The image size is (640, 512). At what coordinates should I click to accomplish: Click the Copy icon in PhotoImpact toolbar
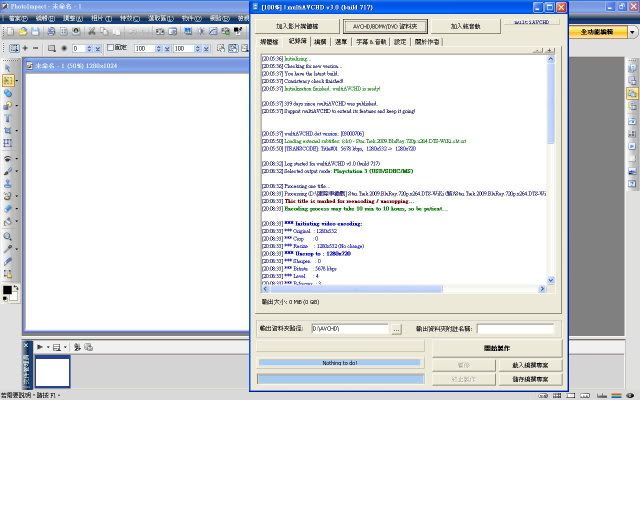point(104,31)
